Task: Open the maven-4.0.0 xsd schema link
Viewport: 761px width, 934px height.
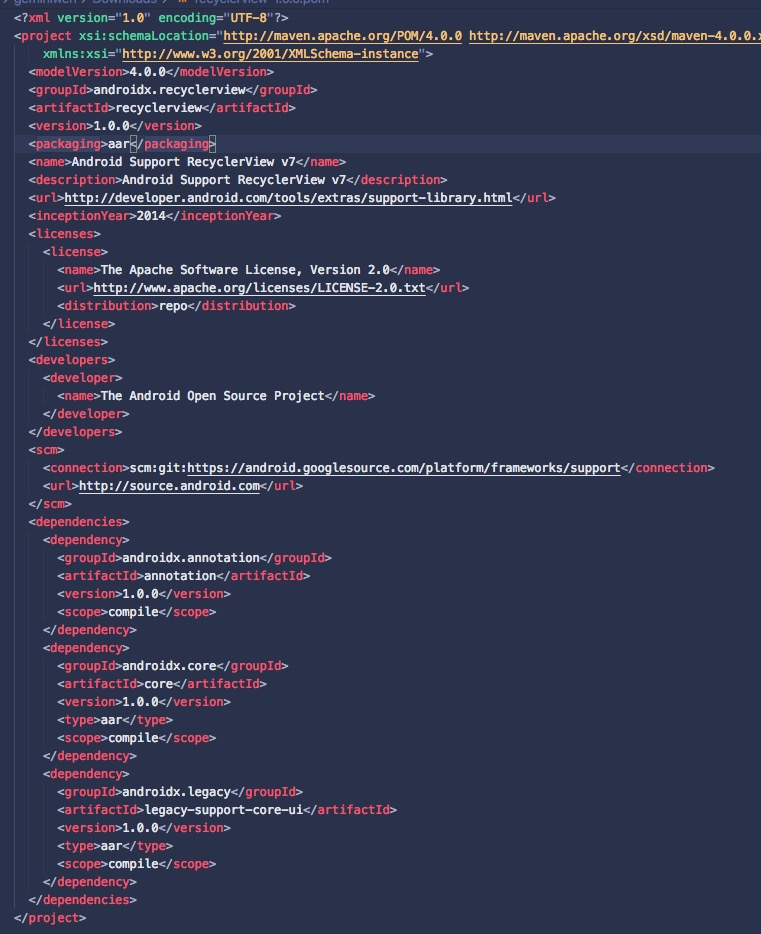Action: click(615, 36)
